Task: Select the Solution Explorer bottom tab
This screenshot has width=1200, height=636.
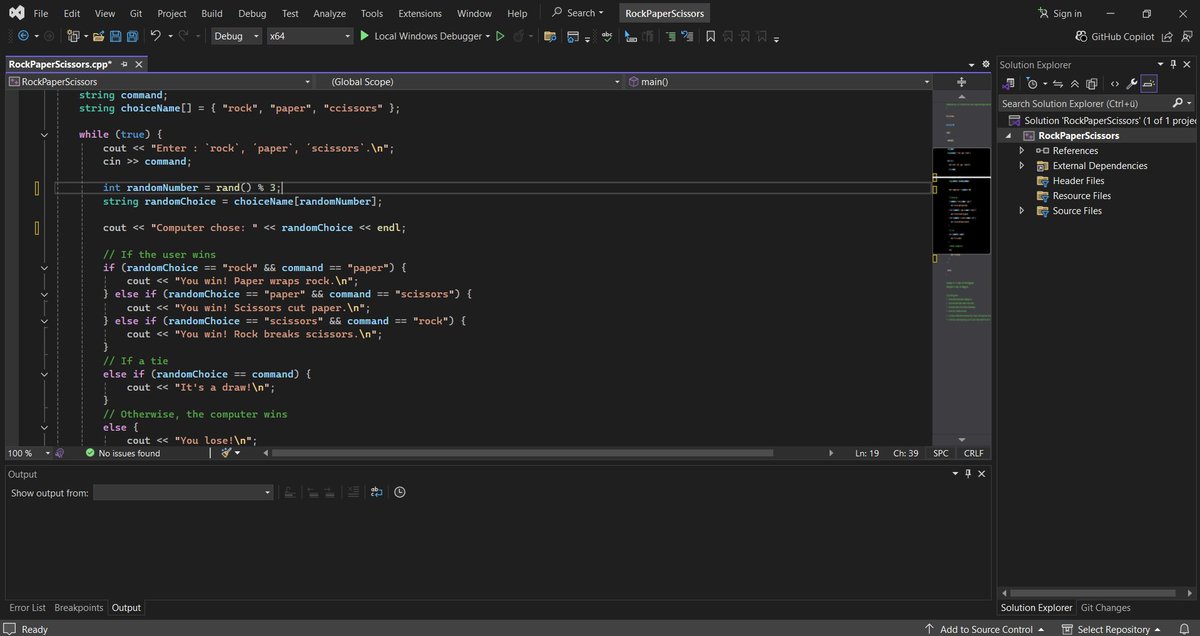Action: coord(1036,607)
